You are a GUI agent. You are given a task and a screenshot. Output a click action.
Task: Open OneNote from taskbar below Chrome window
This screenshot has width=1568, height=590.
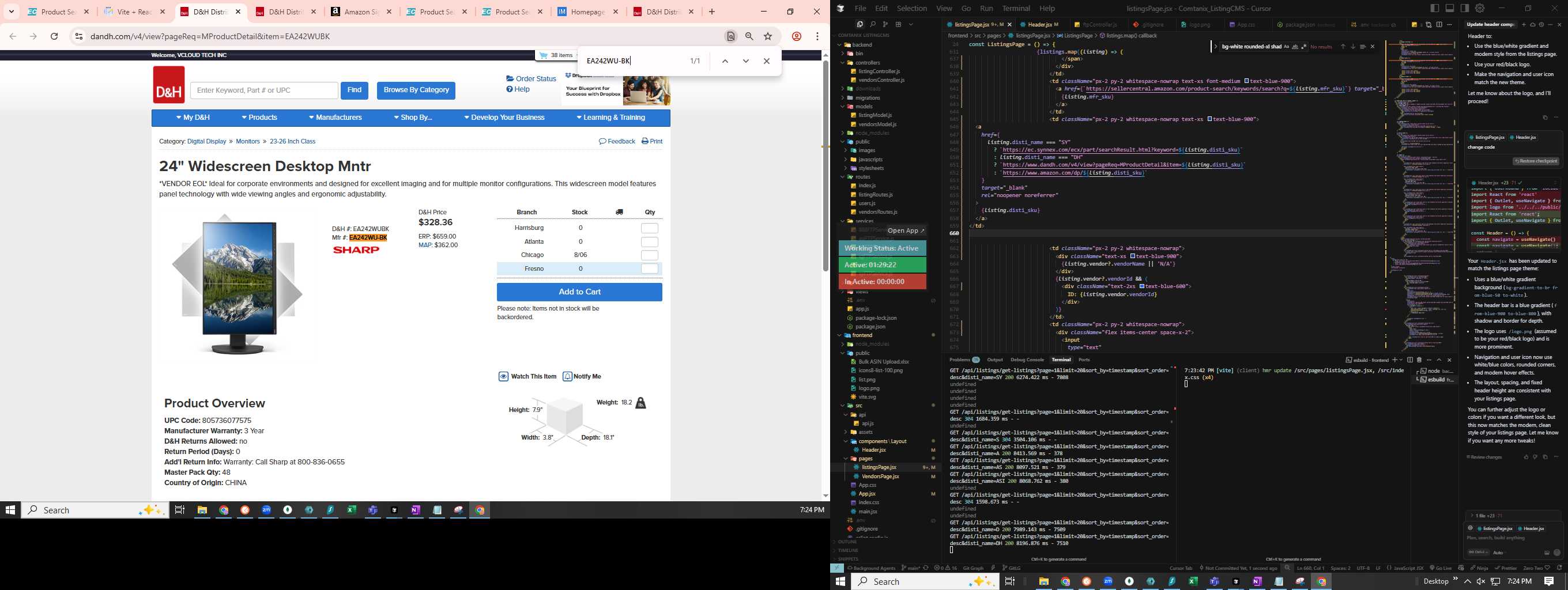pyautogui.click(x=415, y=510)
